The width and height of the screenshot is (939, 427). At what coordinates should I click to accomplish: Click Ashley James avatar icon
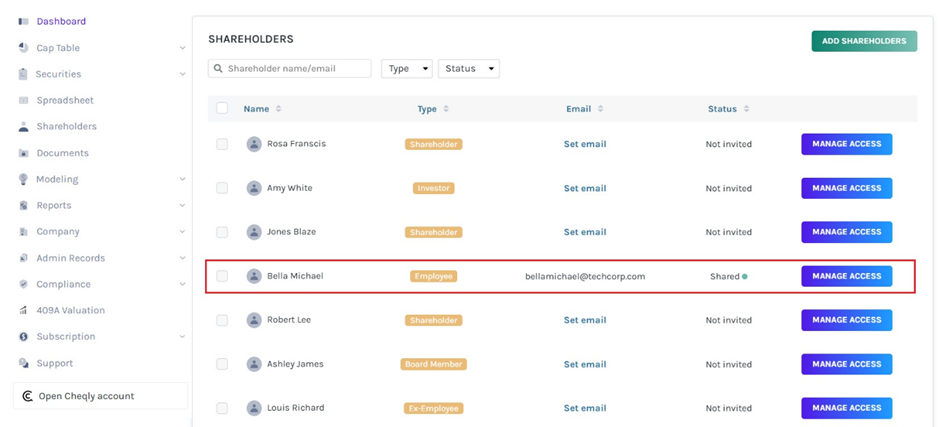(254, 364)
